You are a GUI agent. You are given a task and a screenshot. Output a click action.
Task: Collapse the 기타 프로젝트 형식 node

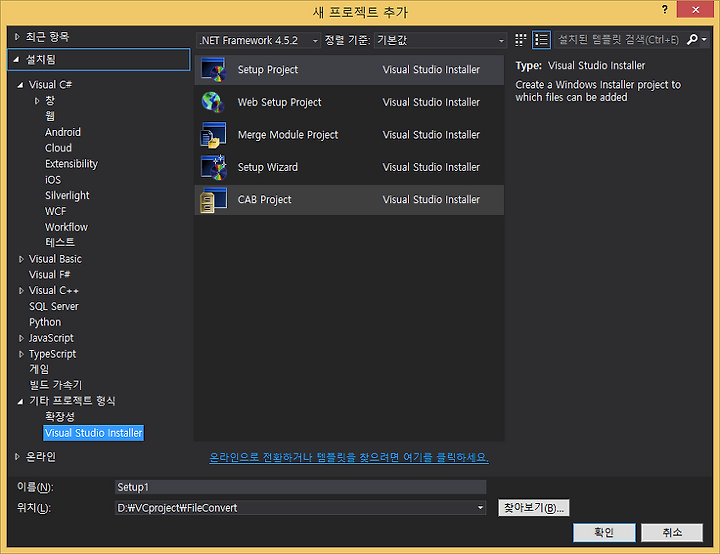tap(20, 401)
